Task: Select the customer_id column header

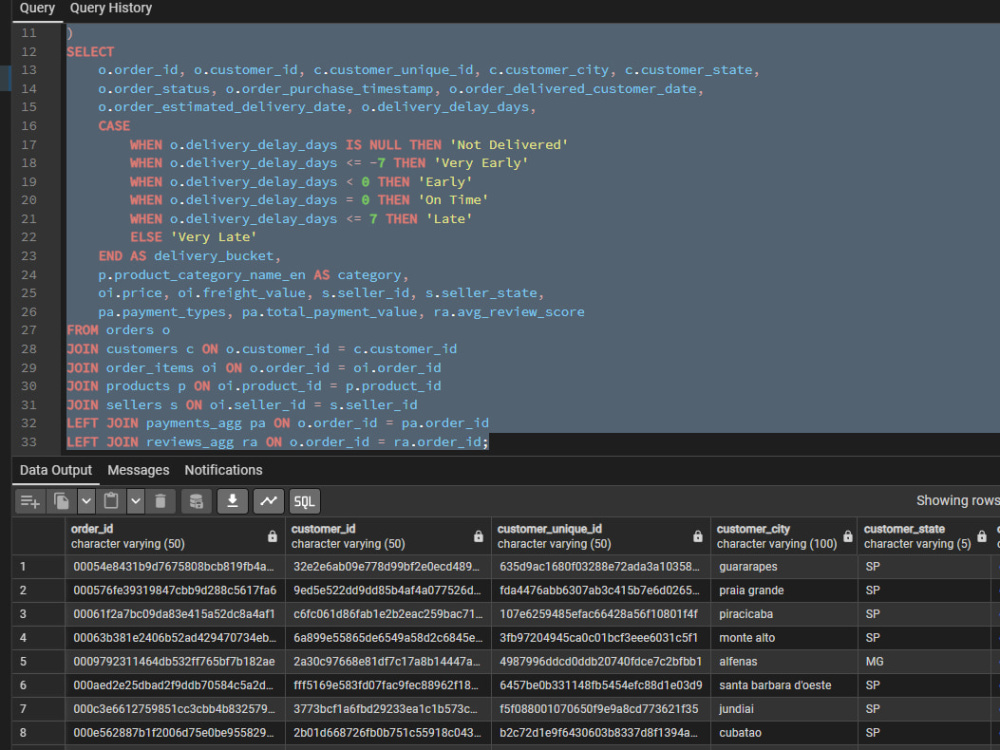Action: 388,536
